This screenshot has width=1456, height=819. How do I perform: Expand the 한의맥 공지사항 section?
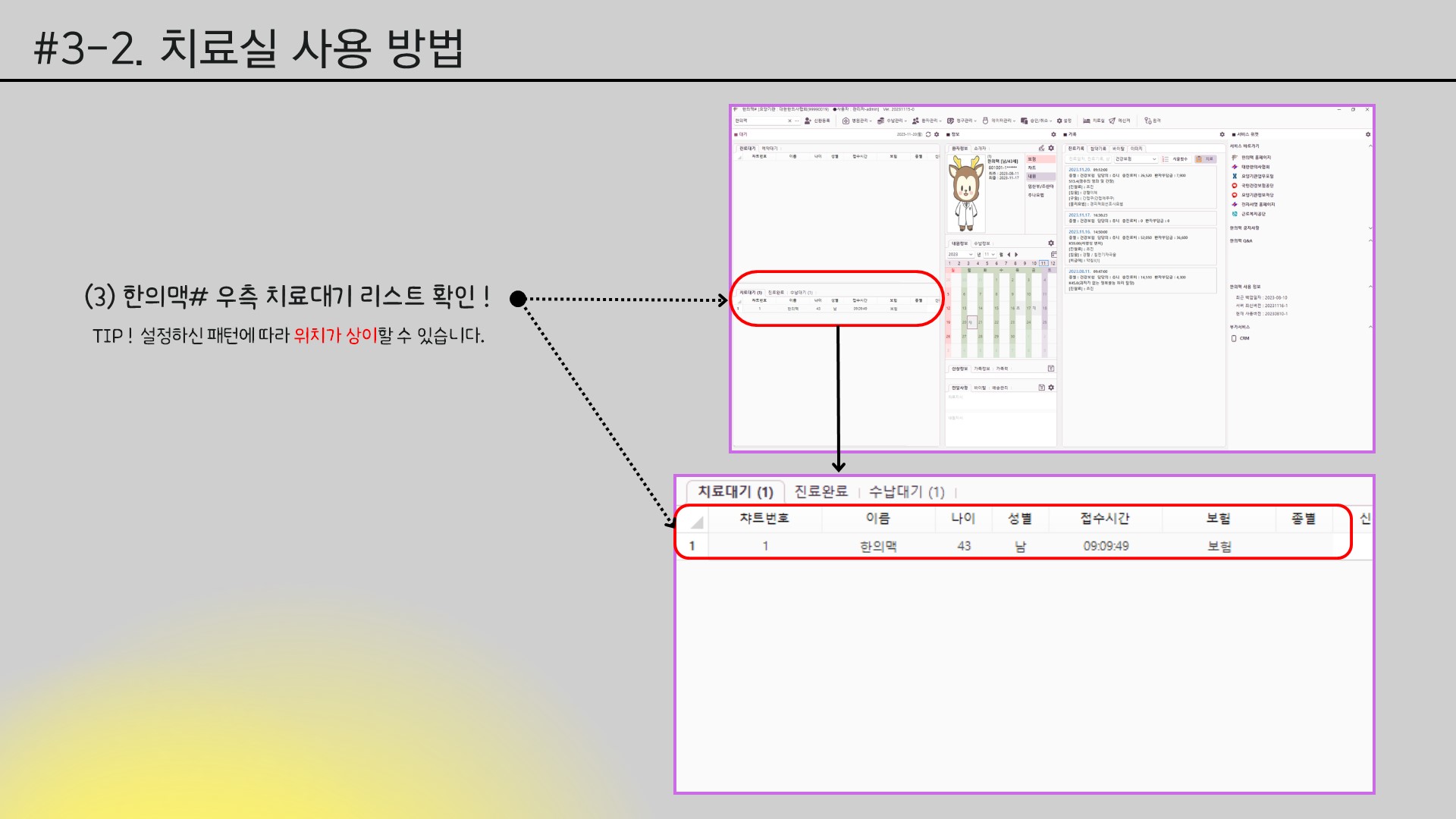[1370, 228]
